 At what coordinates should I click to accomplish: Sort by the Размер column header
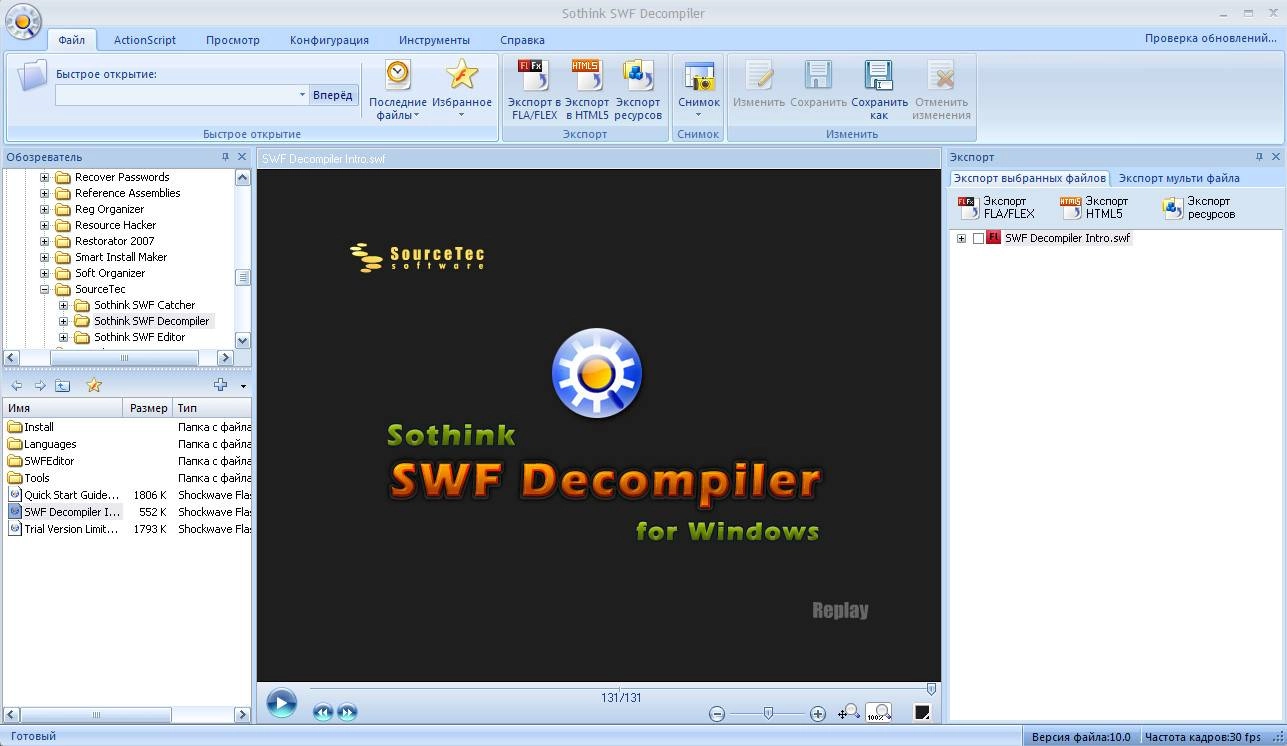(x=148, y=408)
